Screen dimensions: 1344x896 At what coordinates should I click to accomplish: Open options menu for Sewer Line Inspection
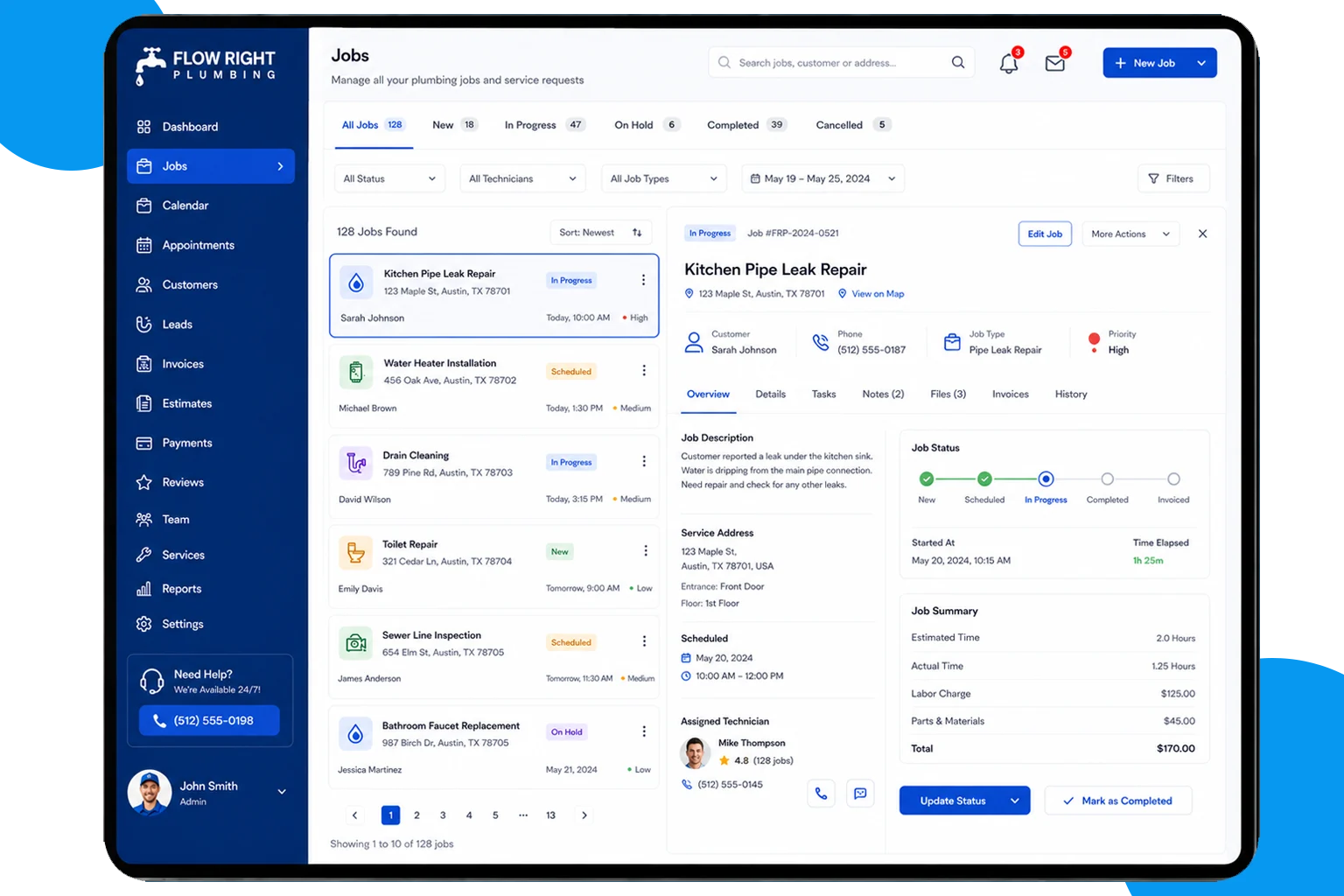click(645, 641)
